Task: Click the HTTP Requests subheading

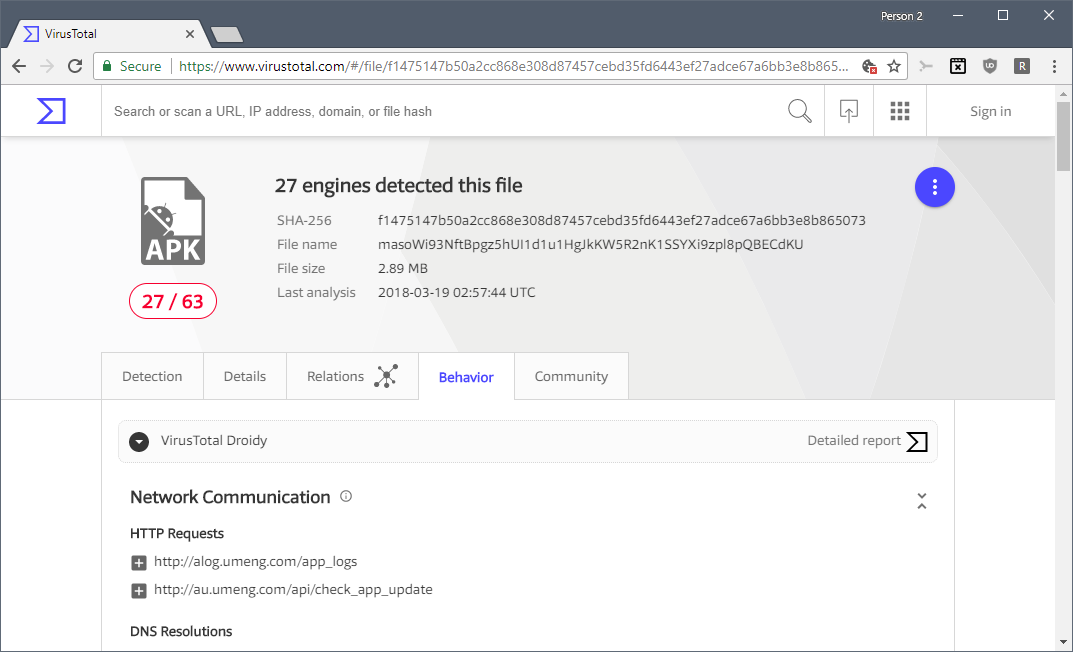Action: click(x=177, y=533)
